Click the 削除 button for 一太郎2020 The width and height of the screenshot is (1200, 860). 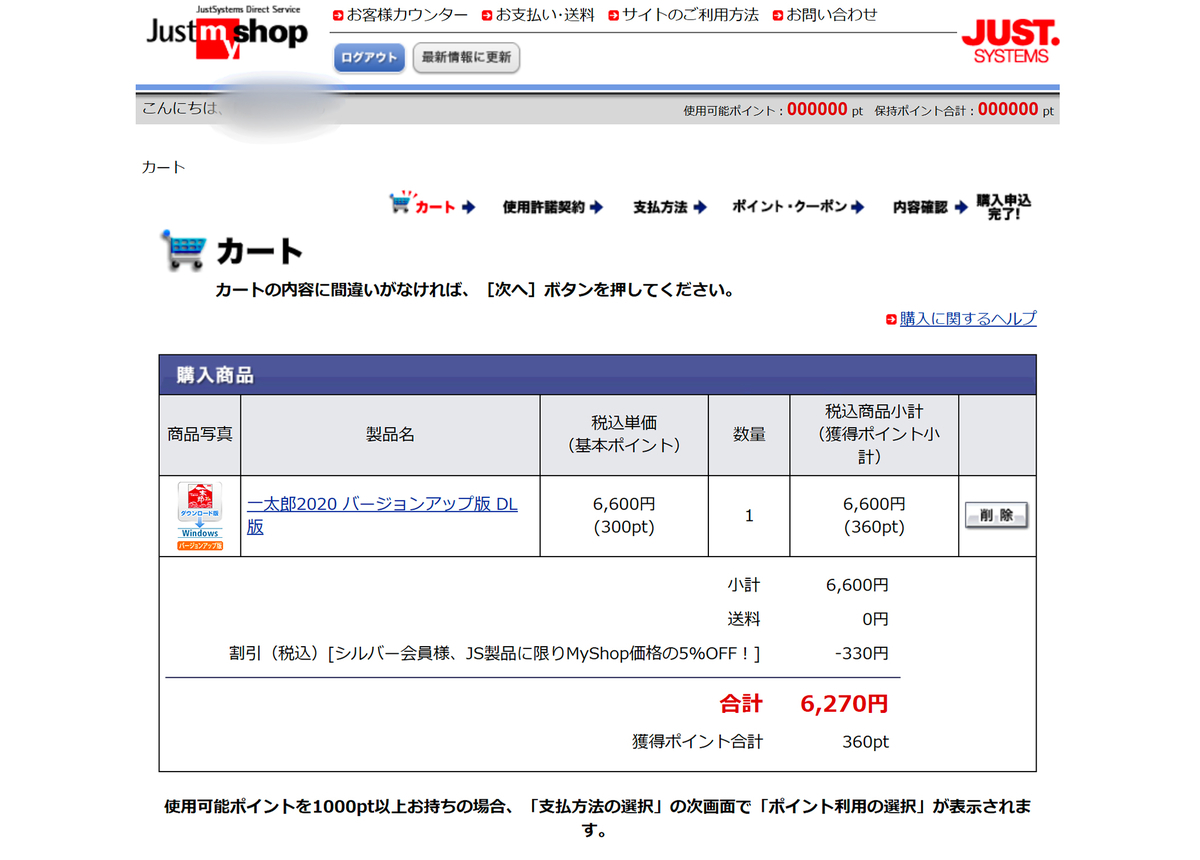pos(996,516)
